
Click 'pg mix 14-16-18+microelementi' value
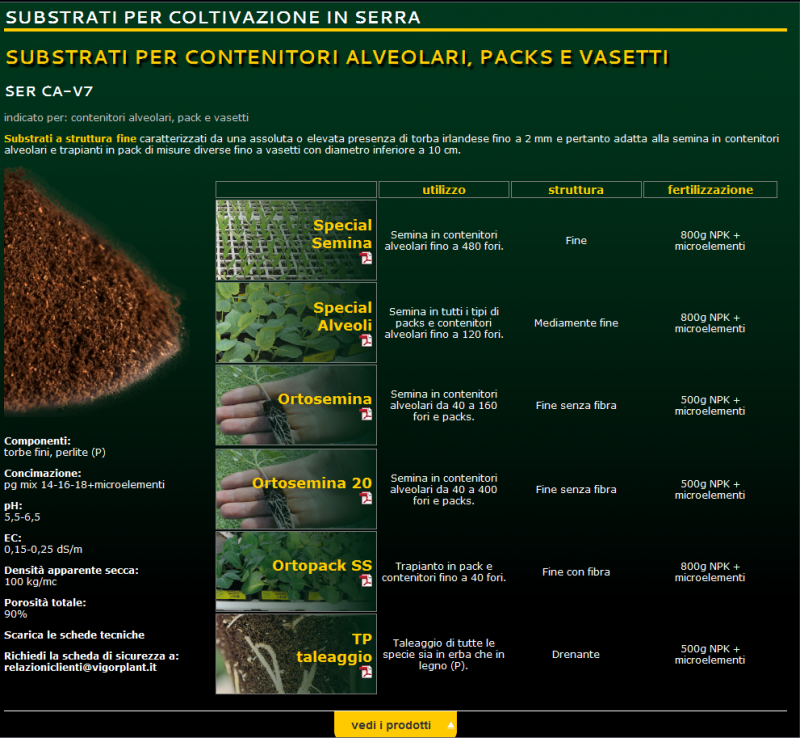84,484
